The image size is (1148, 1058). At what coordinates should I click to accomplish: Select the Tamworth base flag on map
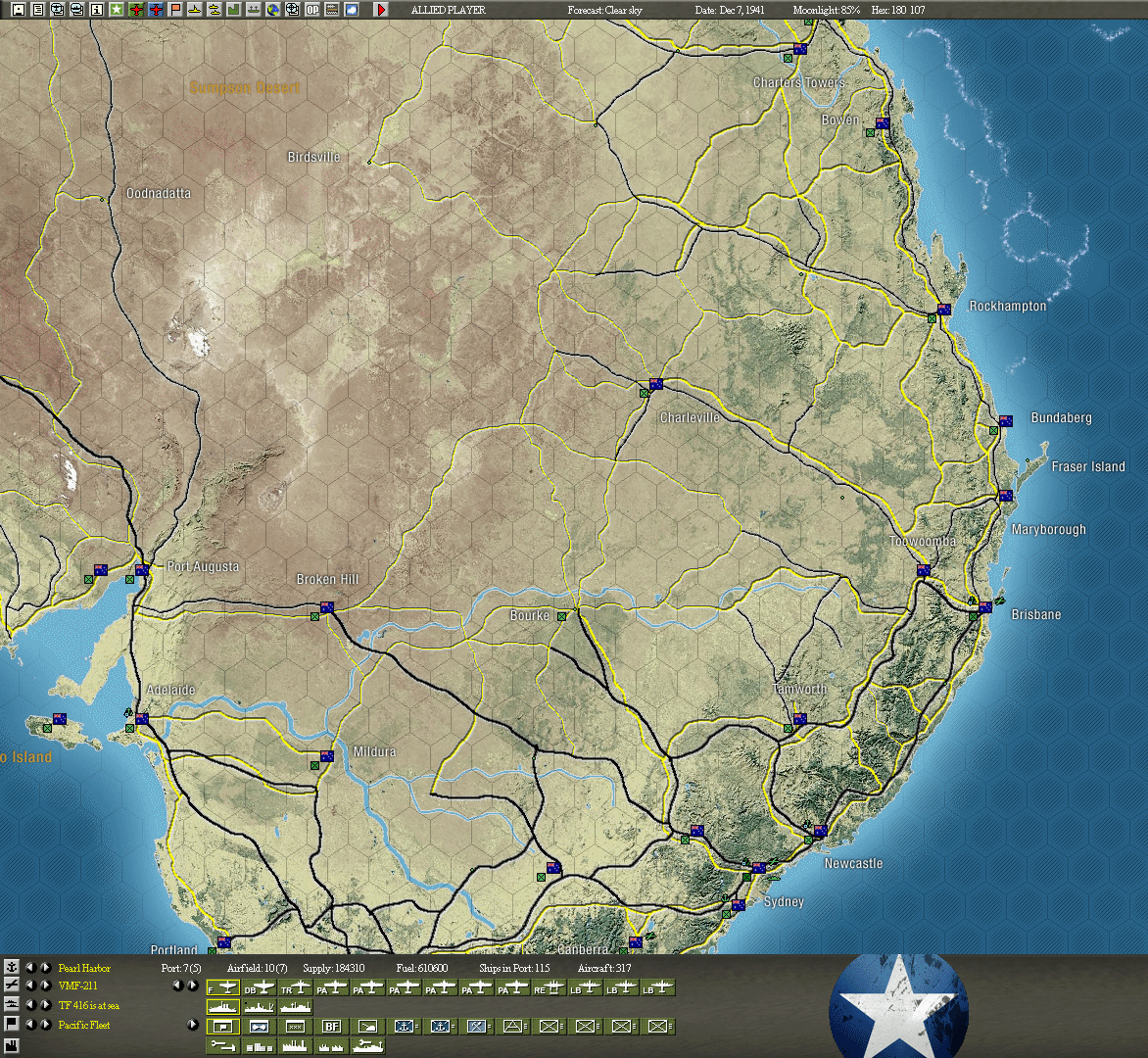coord(800,719)
